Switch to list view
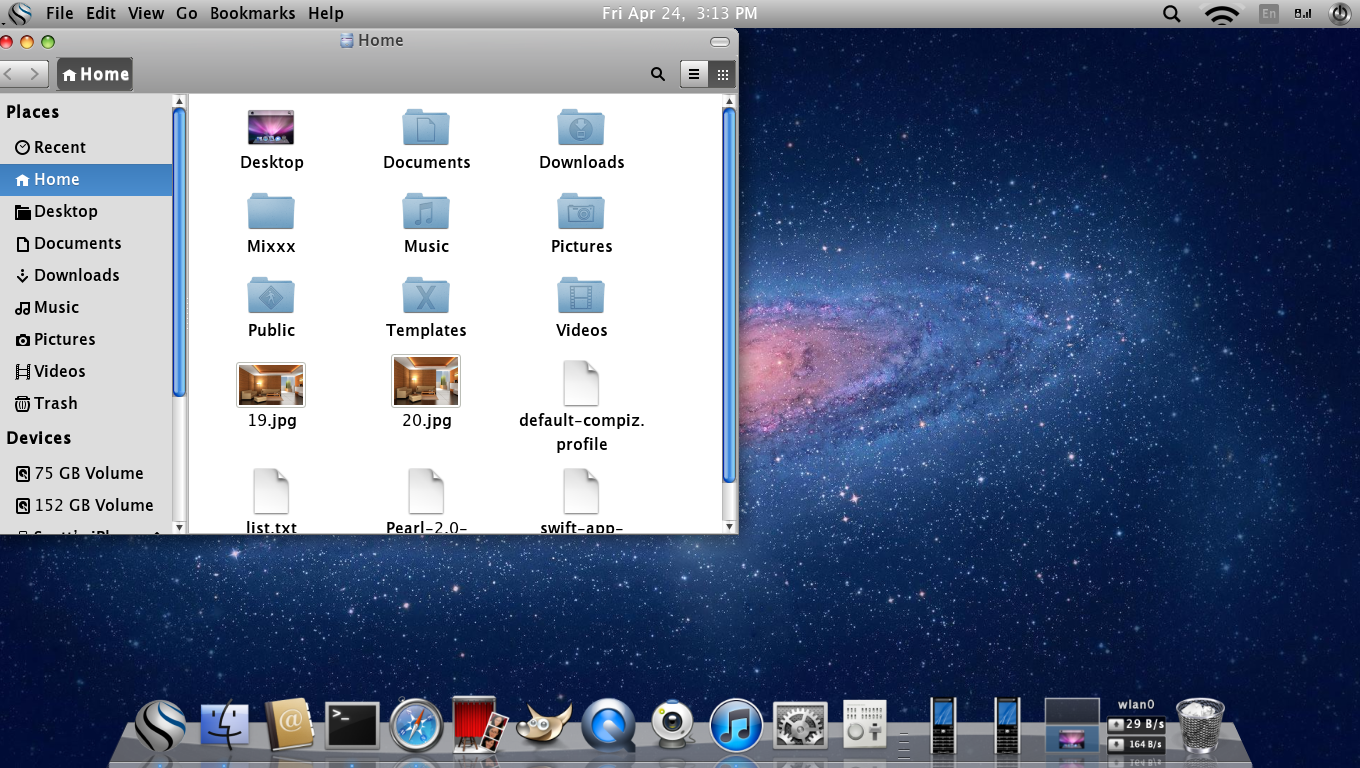 pos(693,74)
